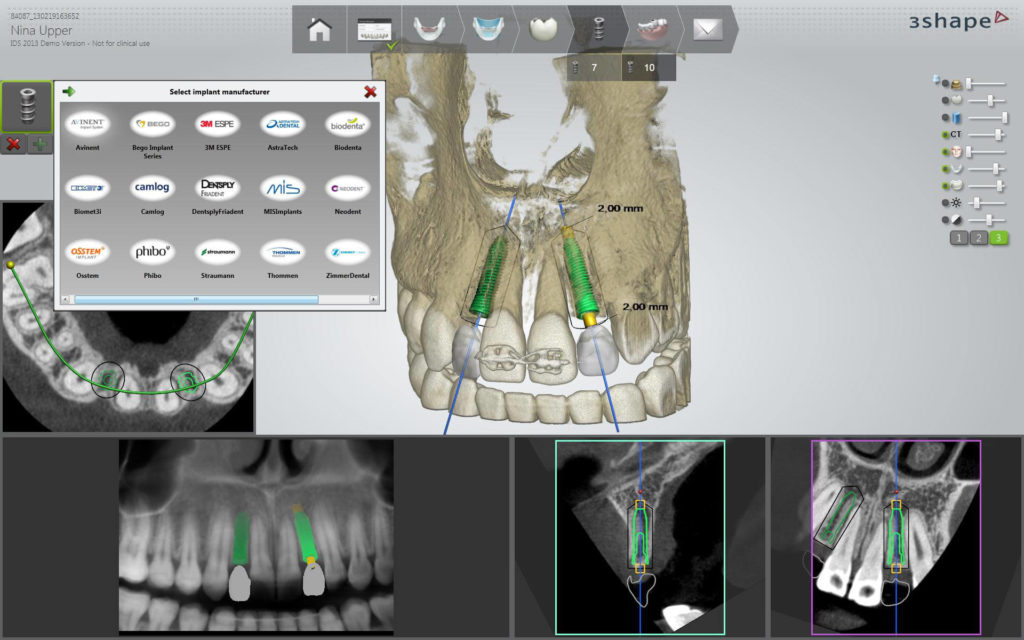Screen dimensions: 1024x640
Task: Switch to implant tab 7
Action: pyautogui.click(x=594, y=67)
